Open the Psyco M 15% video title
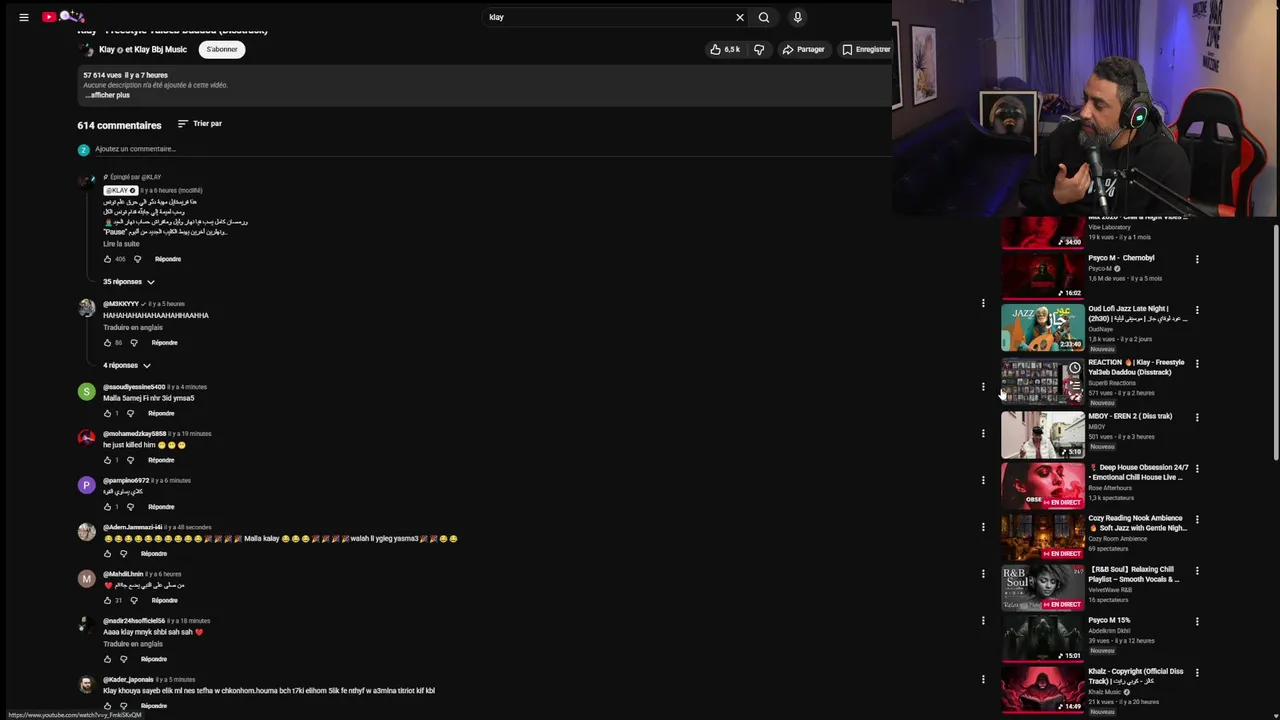The image size is (1280, 720). (1109, 620)
